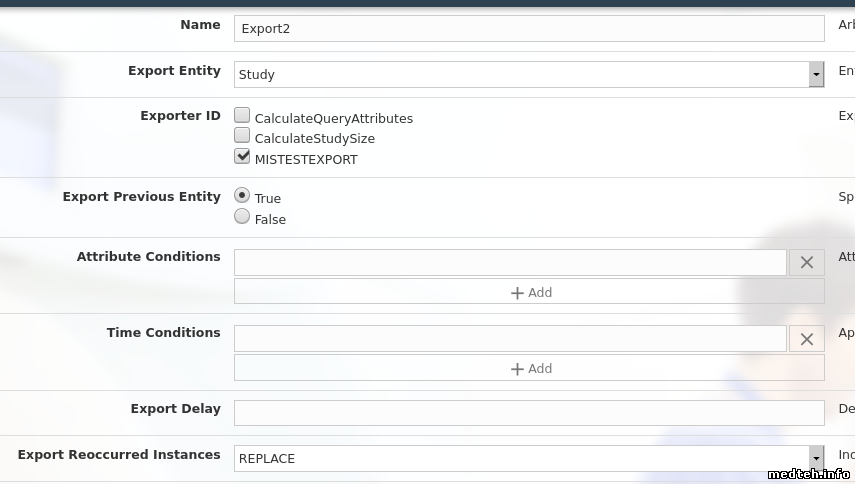Click the CalculateQueryAttributes label text
Image resolution: width=855 pixels, height=484 pixels.
333,119
